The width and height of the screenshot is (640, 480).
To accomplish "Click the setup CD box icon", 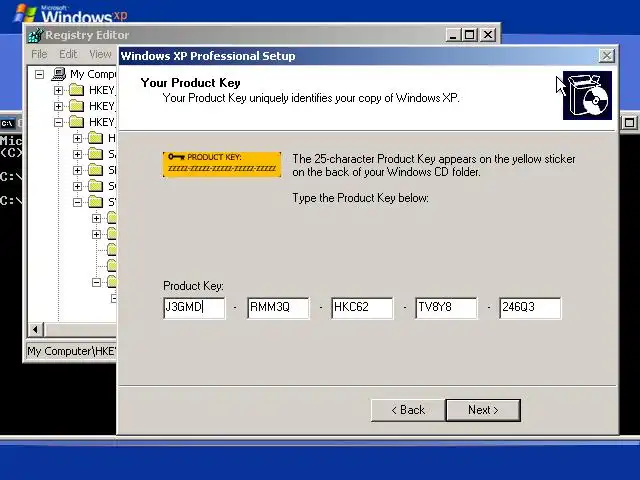I will [x=587, y=96].
